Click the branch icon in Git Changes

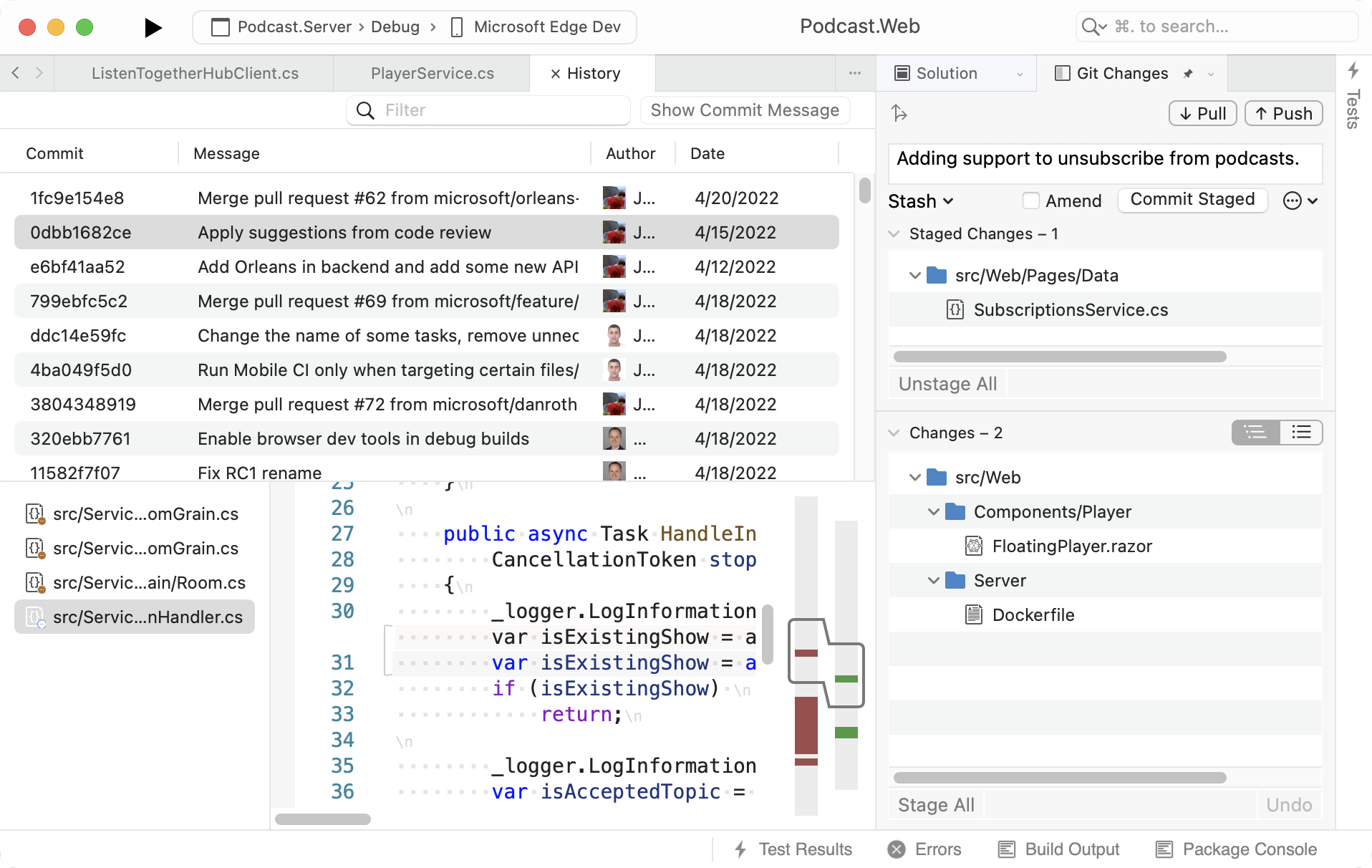click(x=899, y=113)
